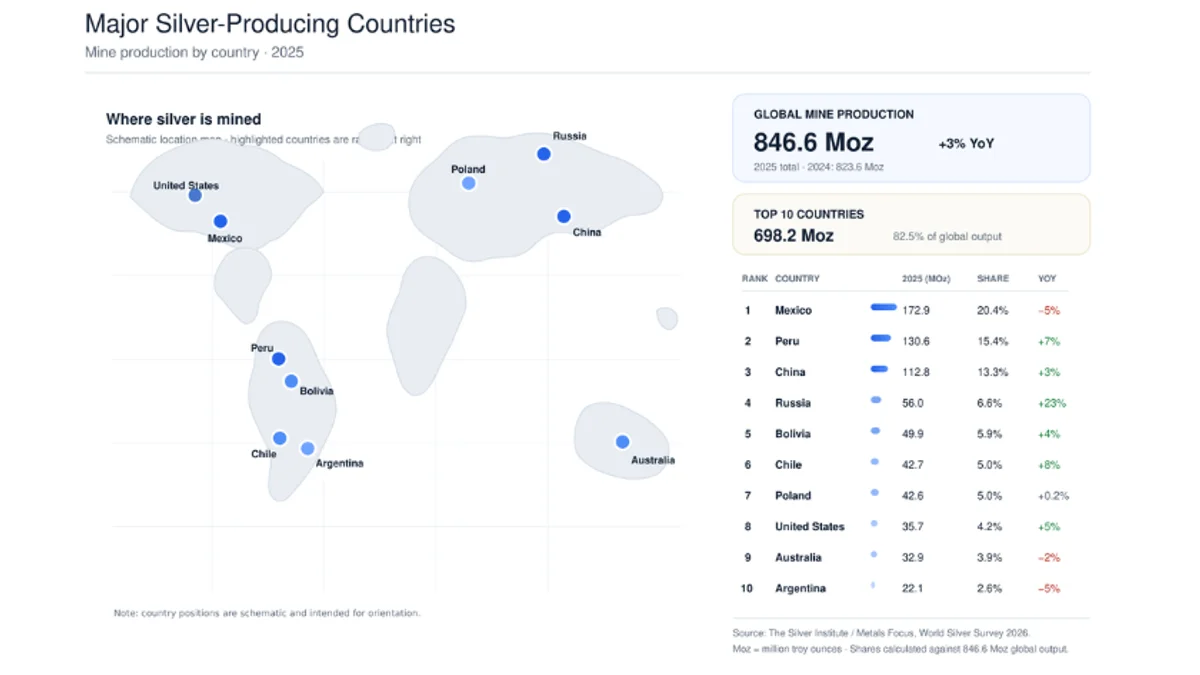The width and height of the screenshot is (1200, 675).
Task: Click "82.5% of global output" text
Action: pyautogui.click(x=947, y=237)
